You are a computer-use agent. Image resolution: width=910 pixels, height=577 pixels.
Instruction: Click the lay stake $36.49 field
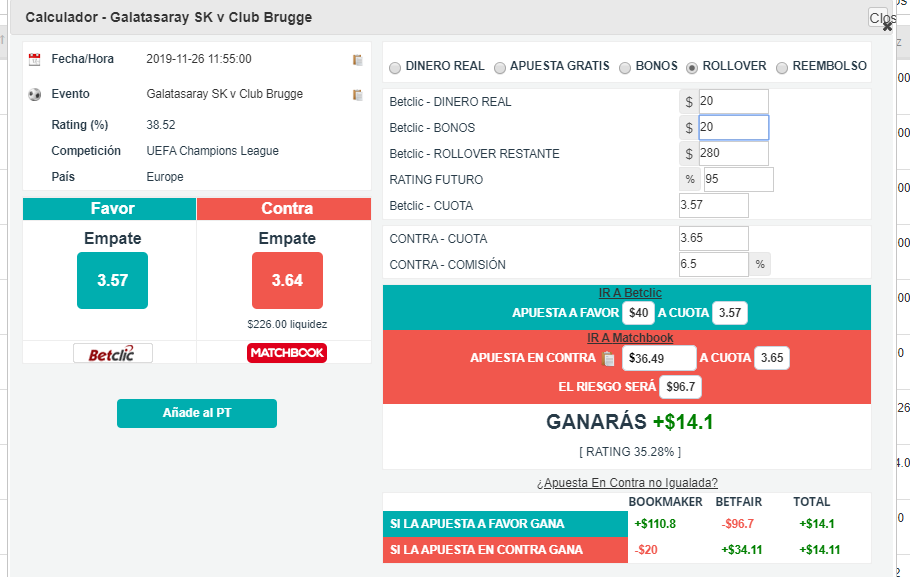click(659, 358)
